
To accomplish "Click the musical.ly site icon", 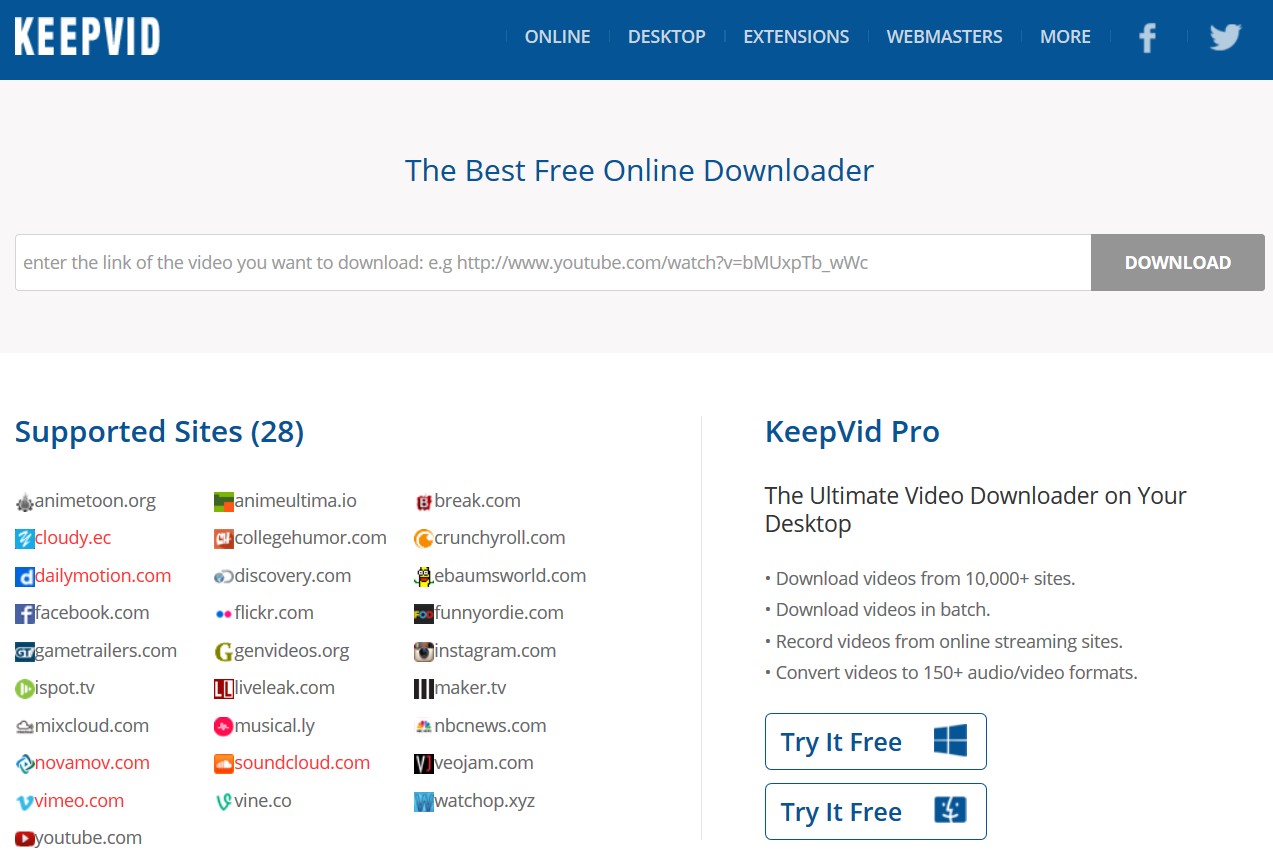I will [x=224, y=727].
